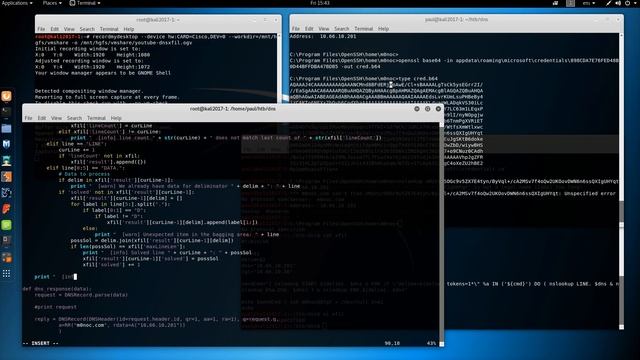This screenshot has width=640, height=360.
Task: Click the '-- INSERT --' vim status text
Action: [x=40, y=343]
